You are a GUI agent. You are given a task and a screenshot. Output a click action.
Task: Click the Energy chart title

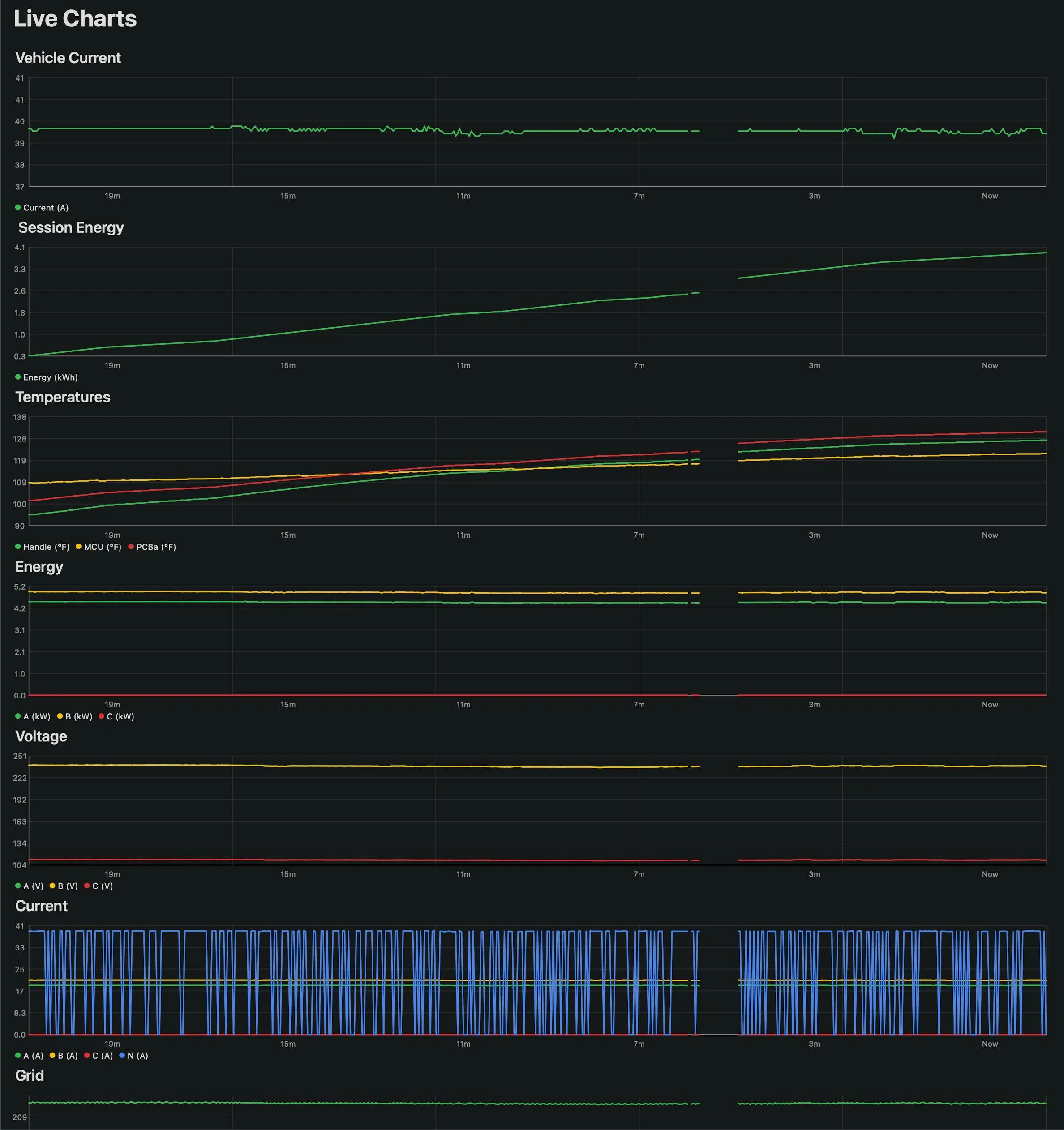[39, 567]
